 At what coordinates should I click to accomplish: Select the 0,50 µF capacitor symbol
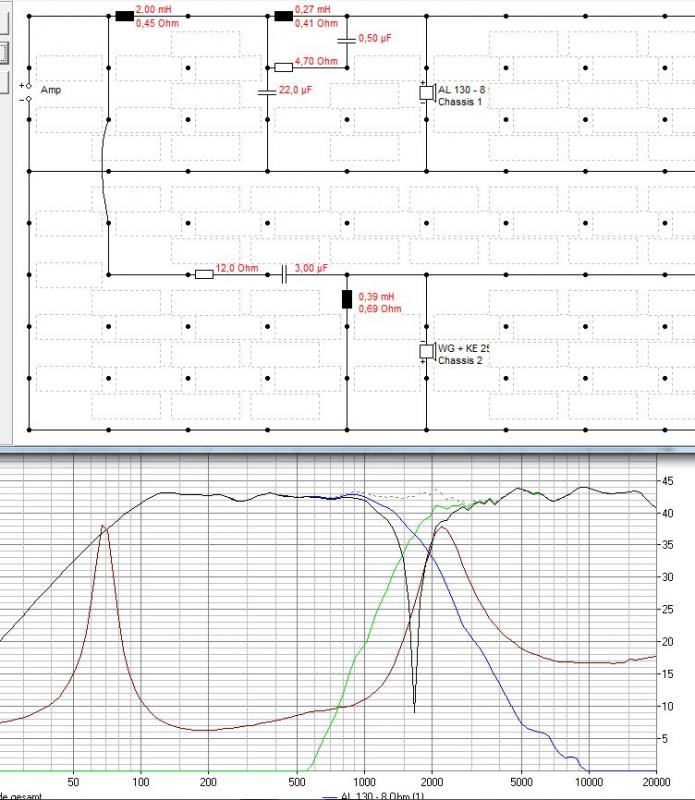coord(346,40)
